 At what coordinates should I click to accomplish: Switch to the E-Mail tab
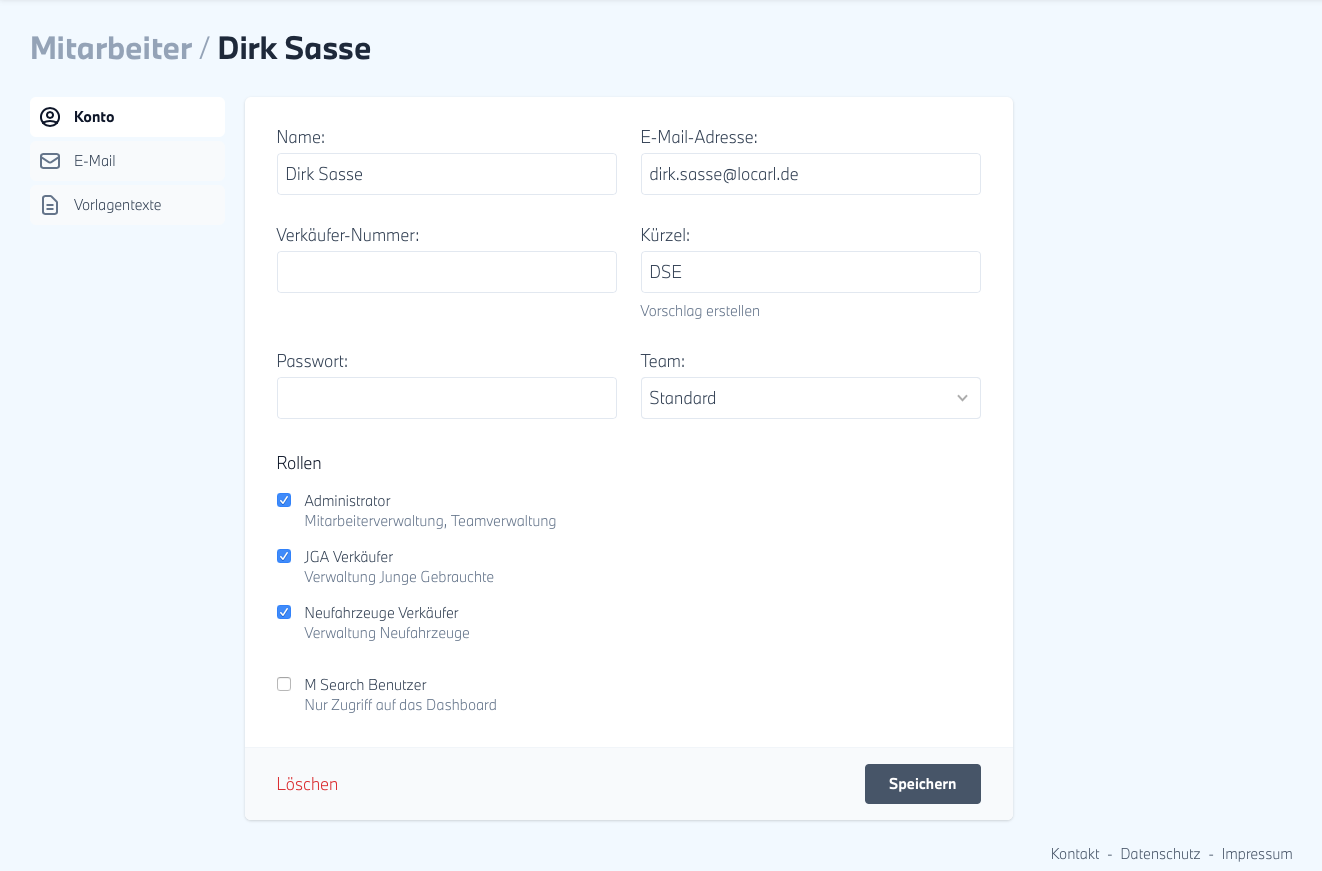(95, 161)
